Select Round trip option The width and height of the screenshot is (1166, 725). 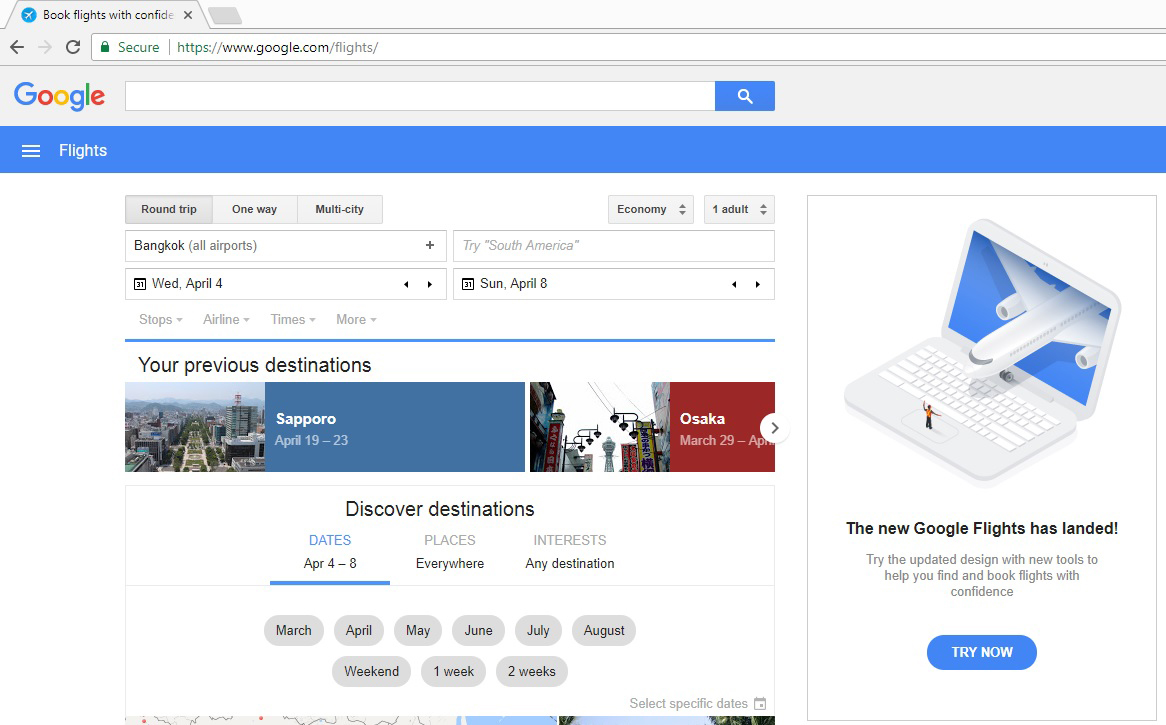tap(169, 210)
